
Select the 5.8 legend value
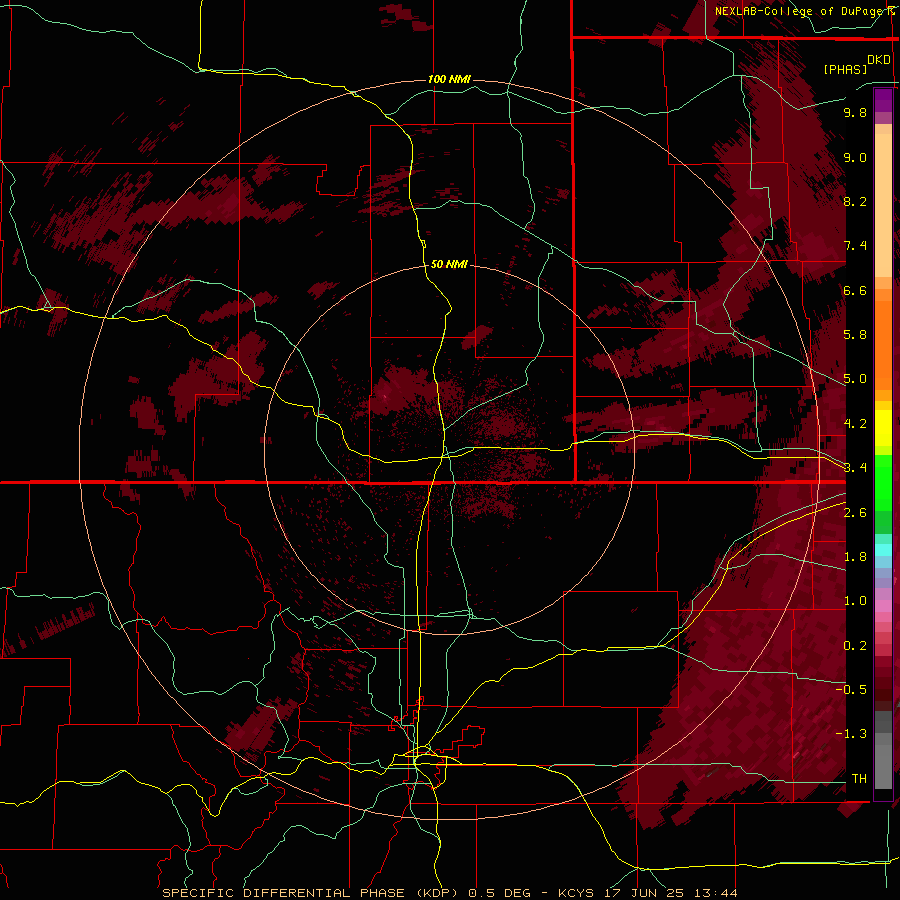click(x=855, y=335)
